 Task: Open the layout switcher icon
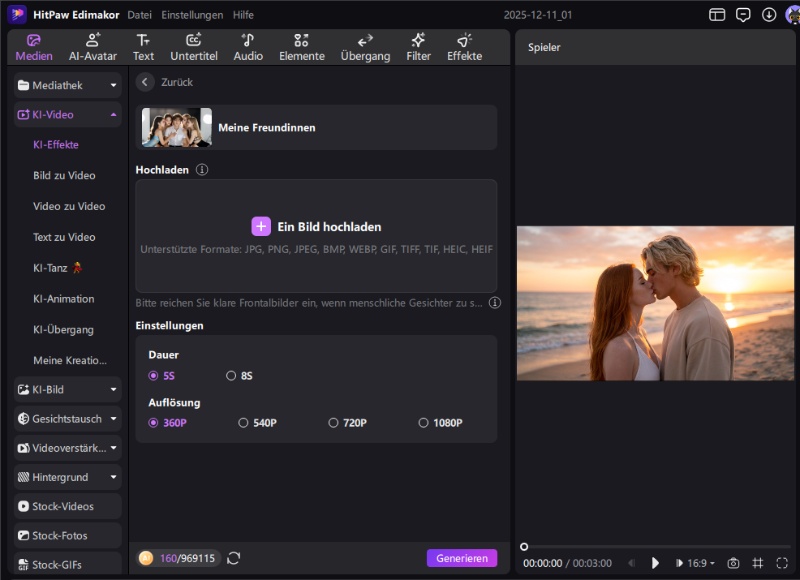pos(717,15)
